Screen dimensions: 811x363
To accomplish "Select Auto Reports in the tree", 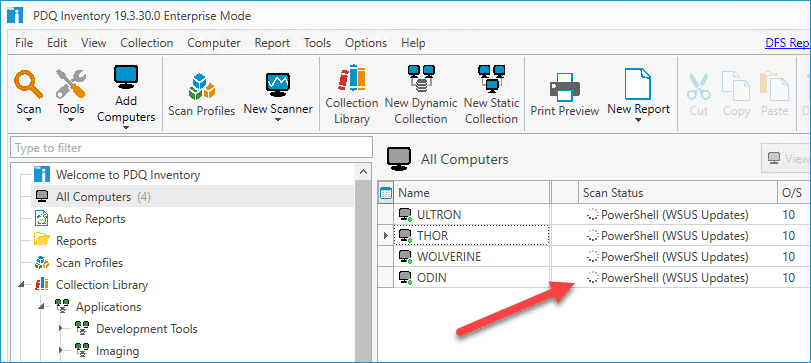I will point(91,219).
